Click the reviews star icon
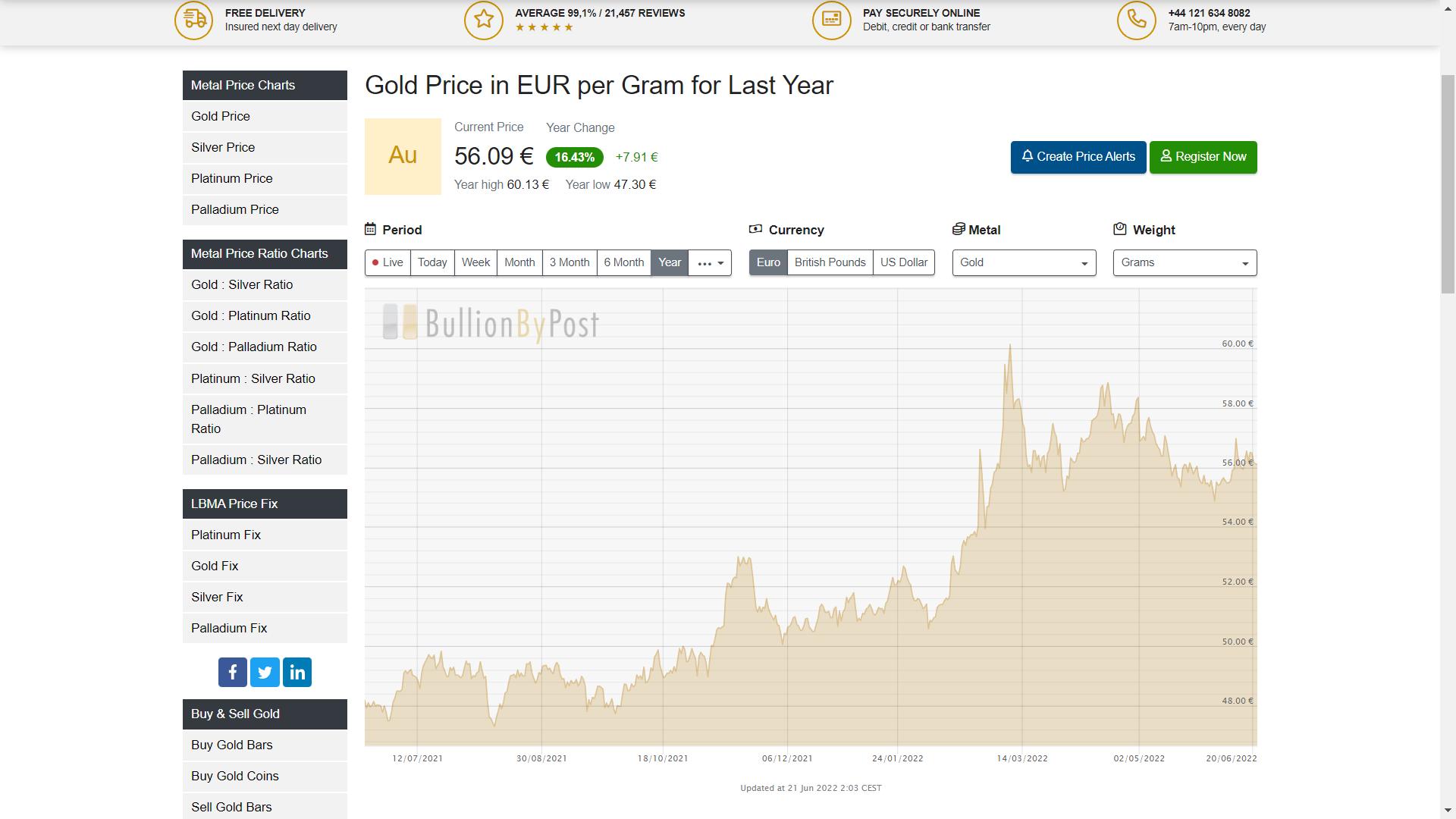 (x=484, y=20)
